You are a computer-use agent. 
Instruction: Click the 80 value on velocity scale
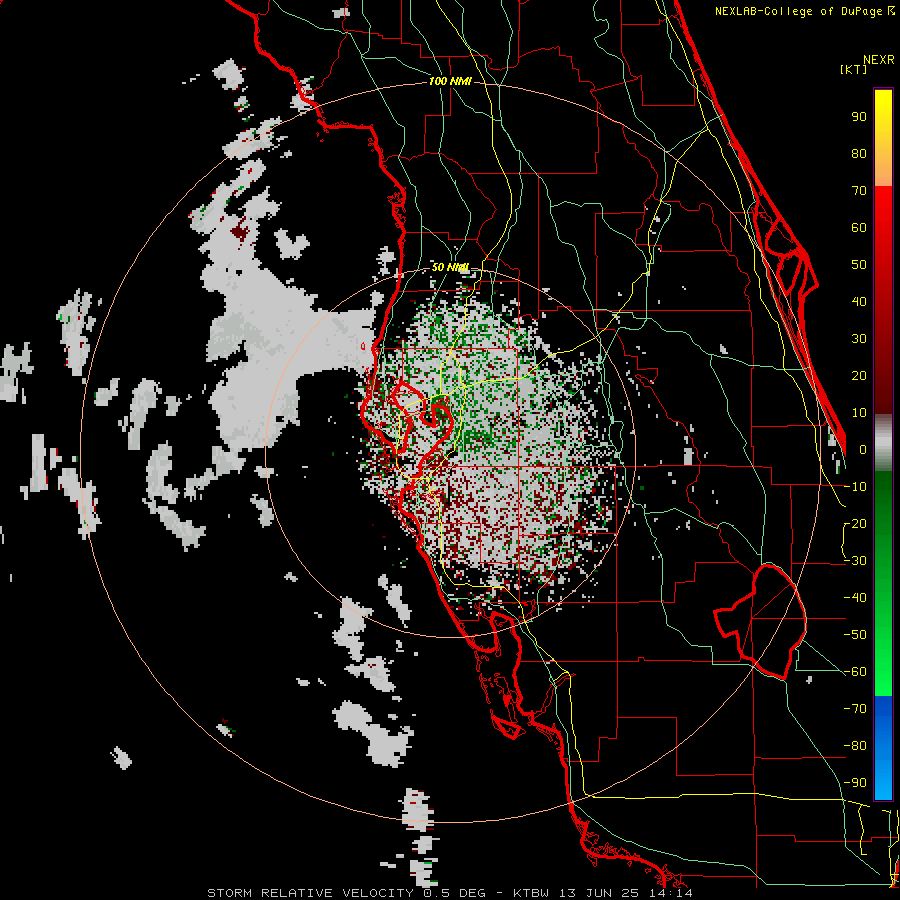coord(859,153)
